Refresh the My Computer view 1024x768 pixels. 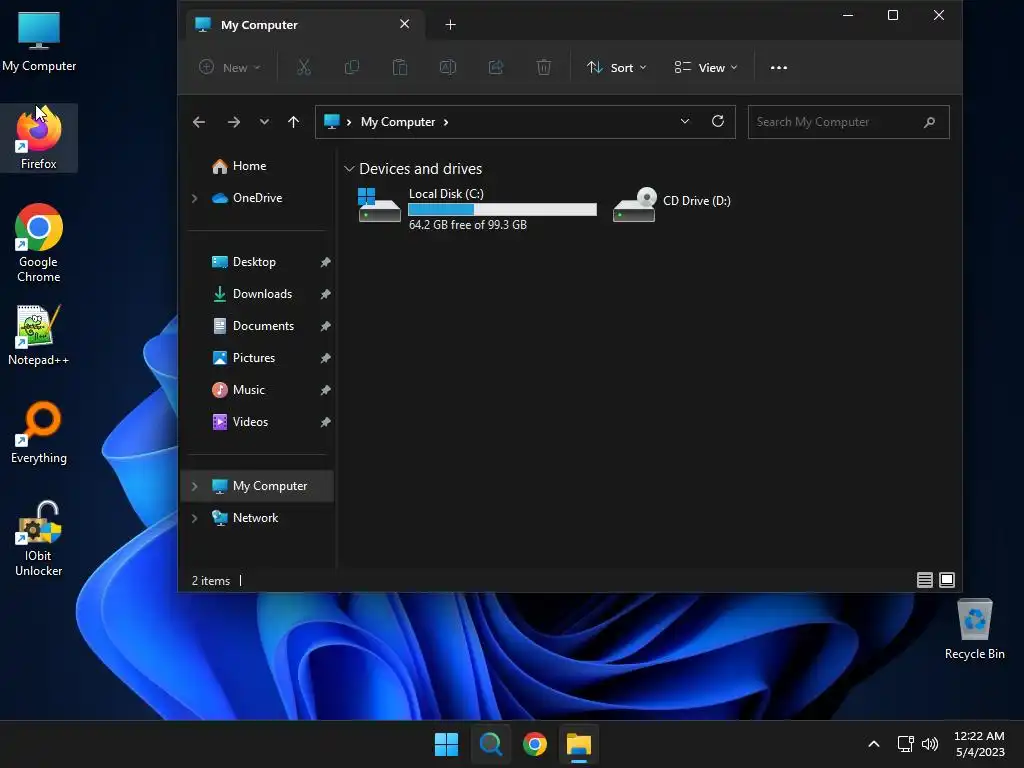click(718, 121)
